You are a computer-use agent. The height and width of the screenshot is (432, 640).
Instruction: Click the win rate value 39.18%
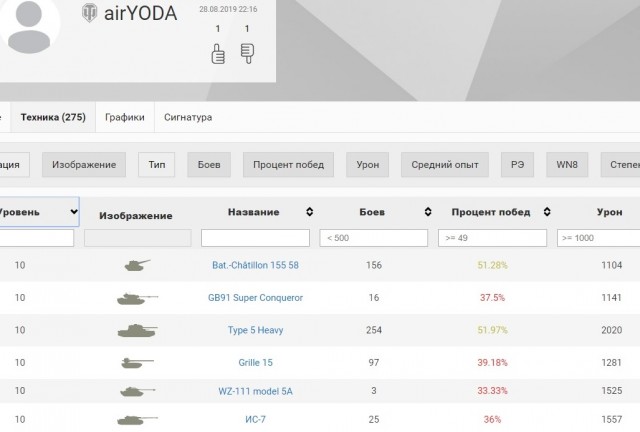[x=493, y=363]
